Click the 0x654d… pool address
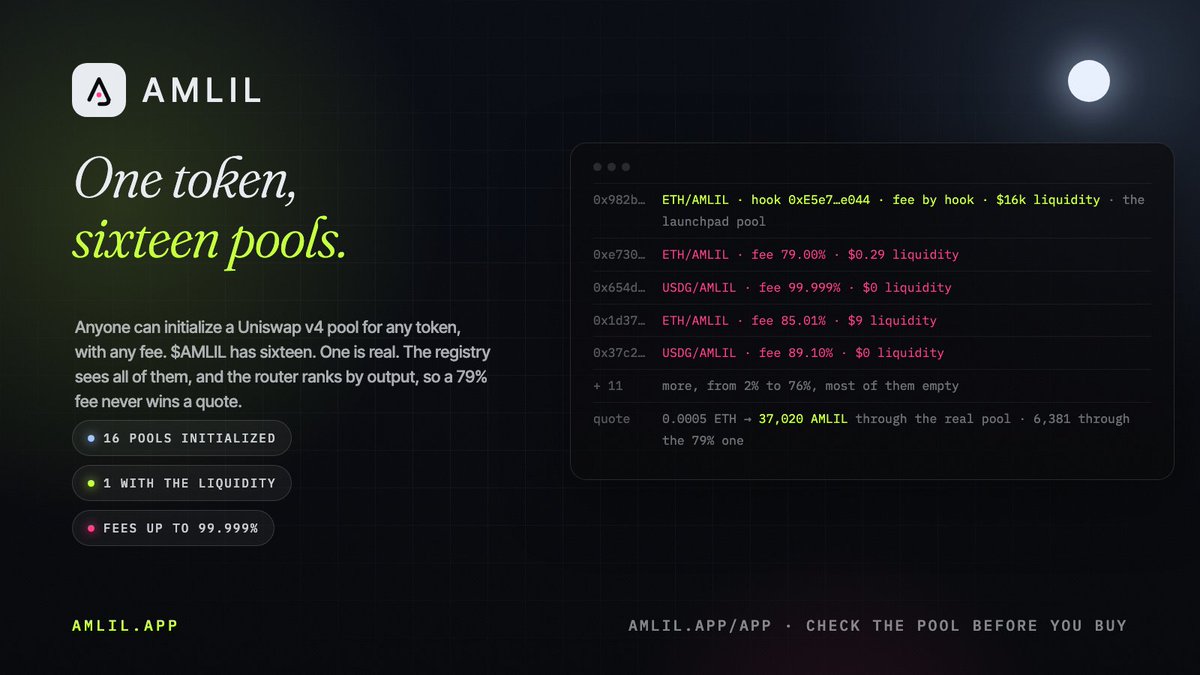This screenshot has width=1200, height=675. 619,288
